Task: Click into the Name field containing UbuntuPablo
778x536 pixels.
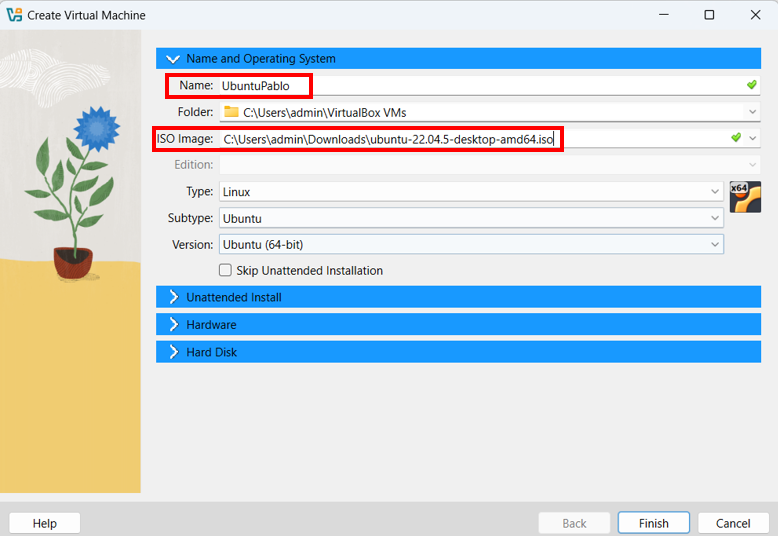Action: click(480, 86)
